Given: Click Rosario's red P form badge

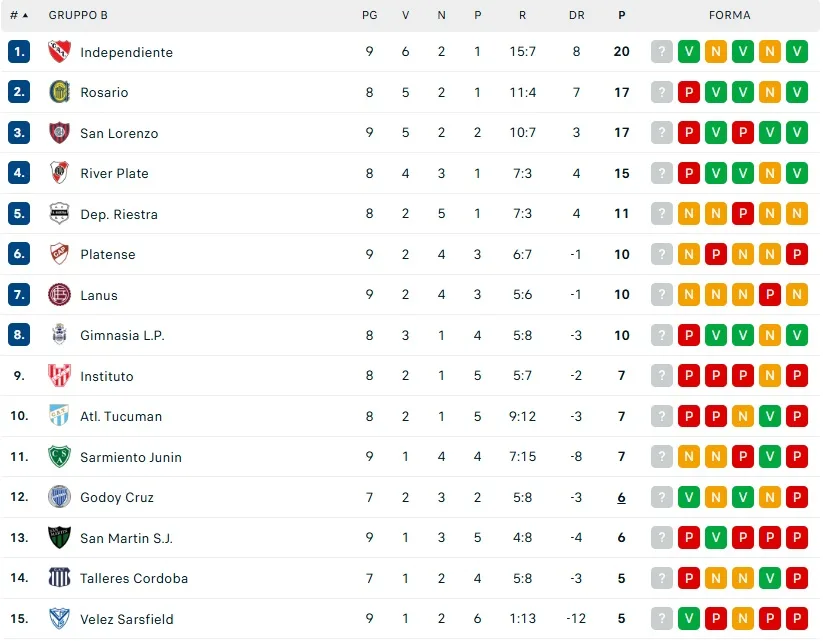Looking at the screenshot, I should point(688,92).
